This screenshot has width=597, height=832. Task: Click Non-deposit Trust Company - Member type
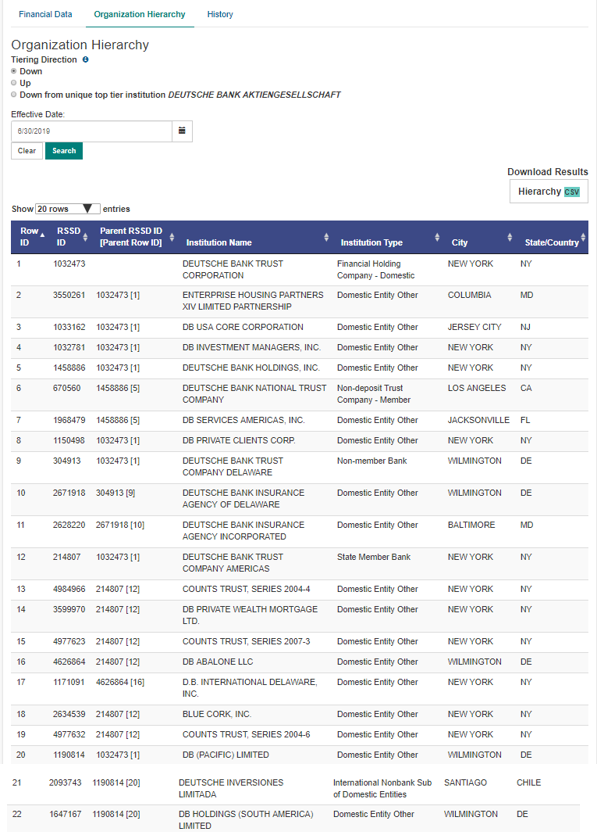(374, 394)
